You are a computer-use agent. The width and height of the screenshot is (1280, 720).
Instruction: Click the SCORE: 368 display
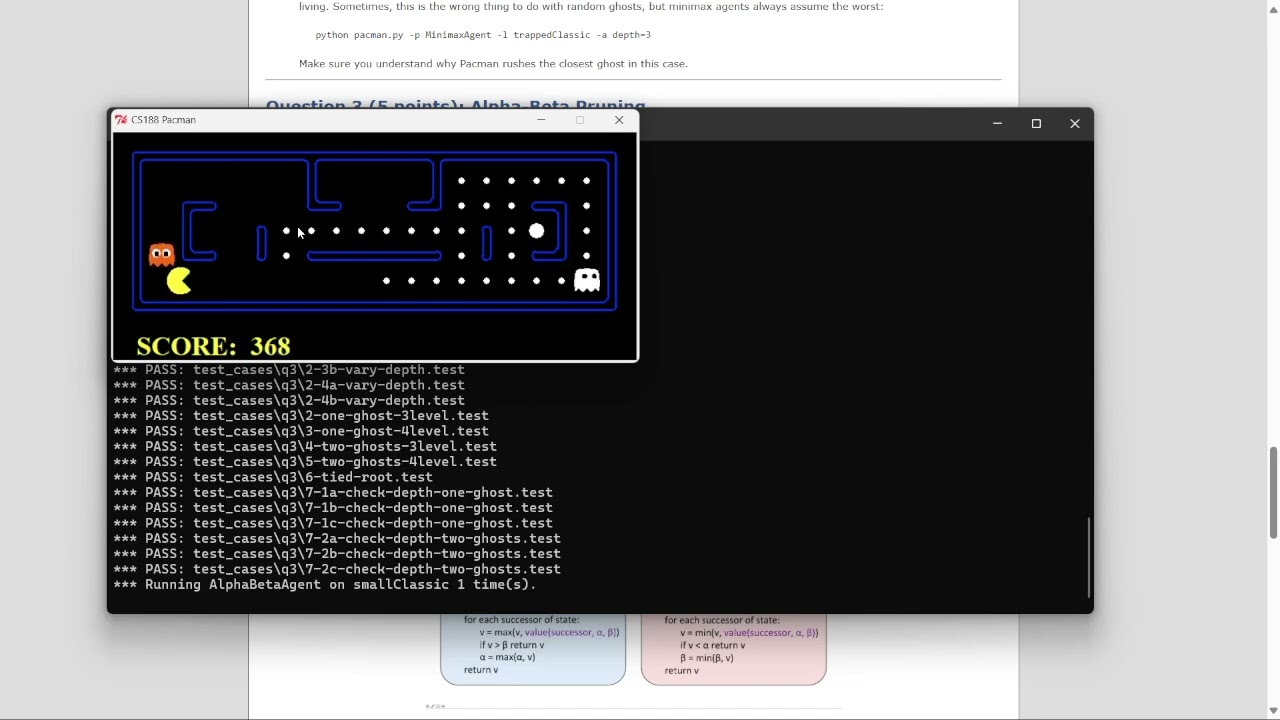(x=214, y=346)
